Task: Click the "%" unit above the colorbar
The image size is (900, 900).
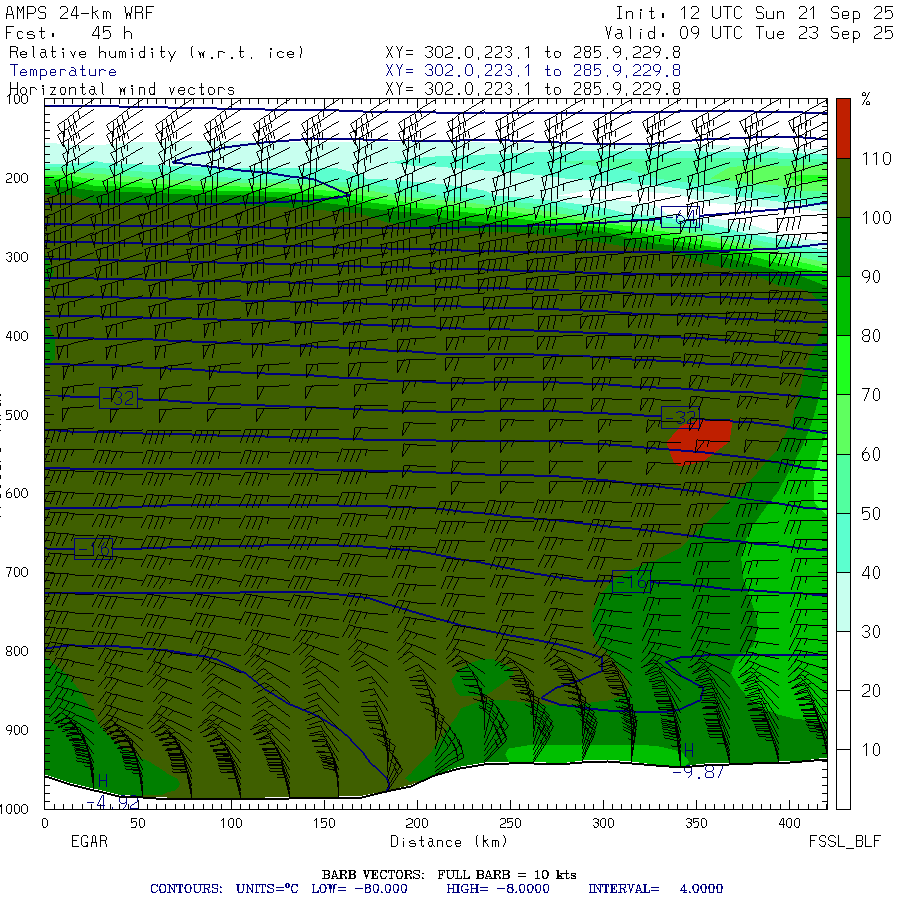Action: [866, 100]
